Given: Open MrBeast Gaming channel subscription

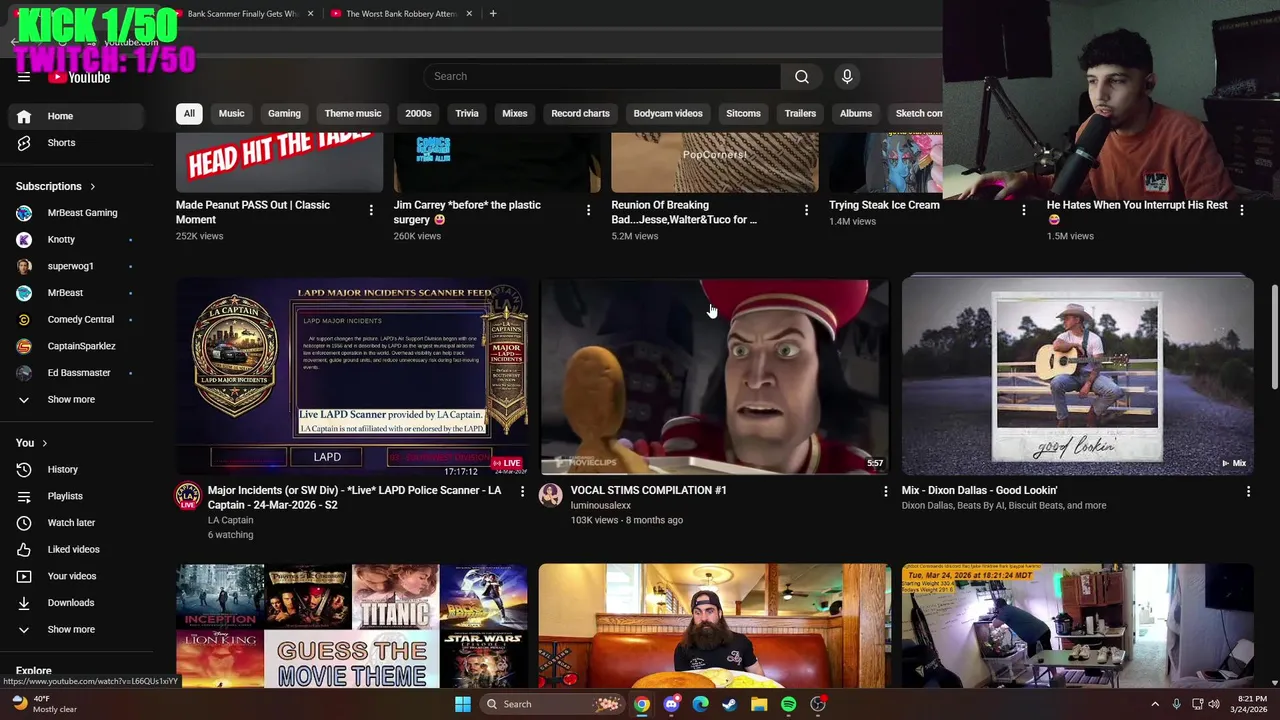Looking at the screenshot, I should 76,213.
